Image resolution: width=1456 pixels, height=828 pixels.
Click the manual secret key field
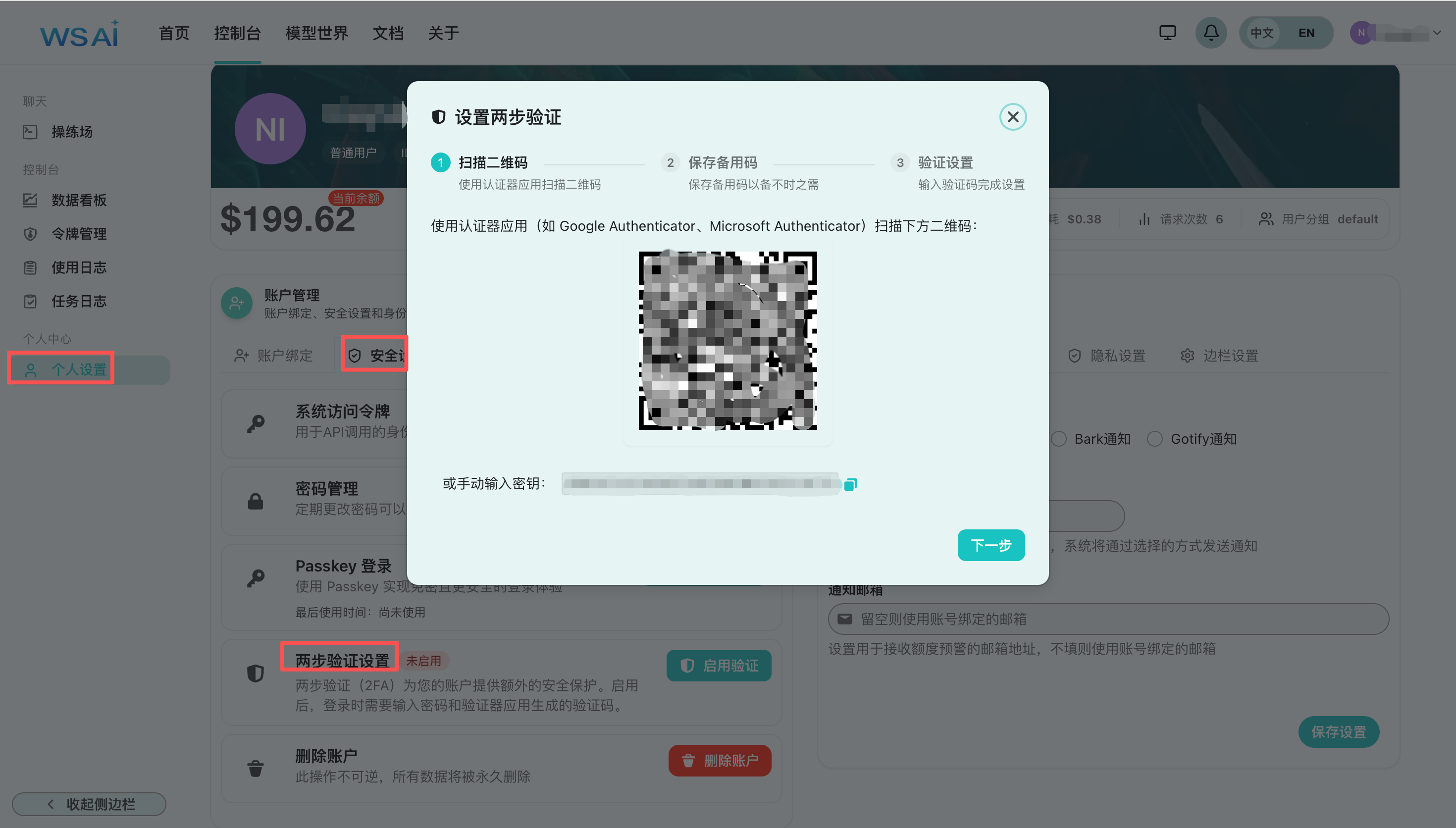(x=700, y=484)
